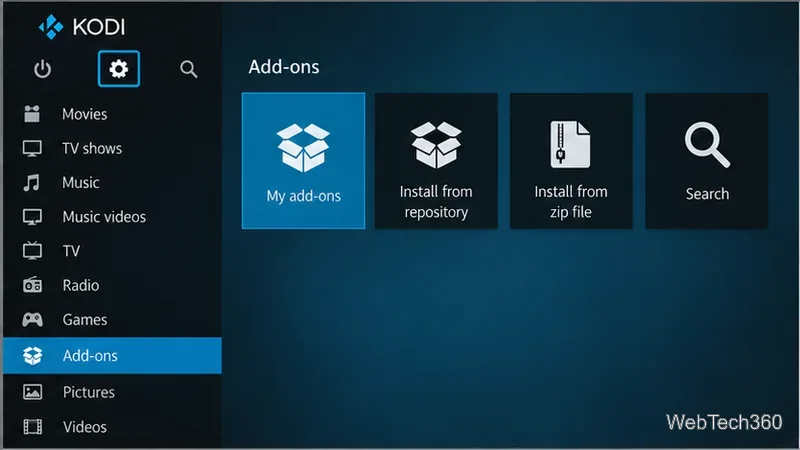Click the TV antenna icon
This screenshot has height=450, width=800.
point(32,251)
